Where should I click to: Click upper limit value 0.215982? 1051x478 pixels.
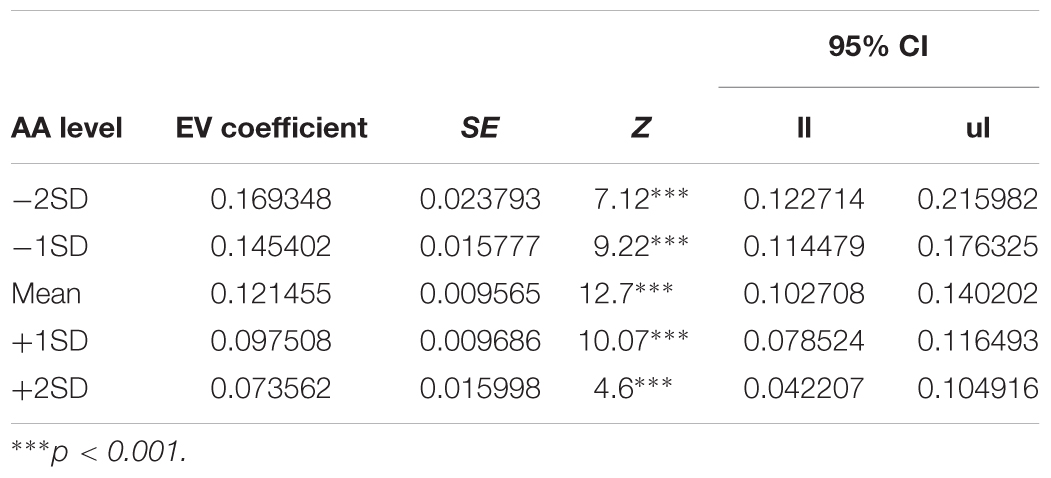pos(978,199)
